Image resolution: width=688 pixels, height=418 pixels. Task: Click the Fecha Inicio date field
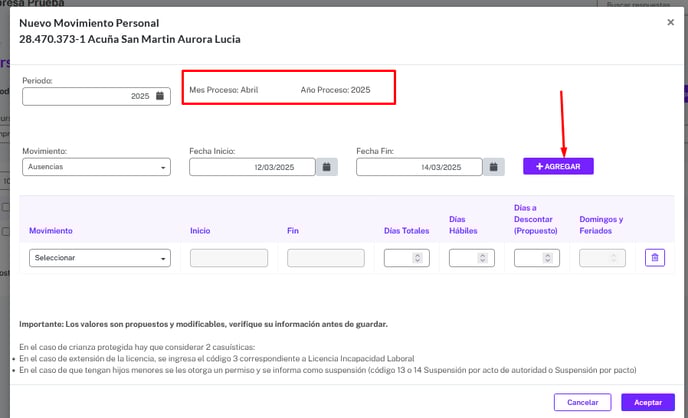[x=252, y=167]
